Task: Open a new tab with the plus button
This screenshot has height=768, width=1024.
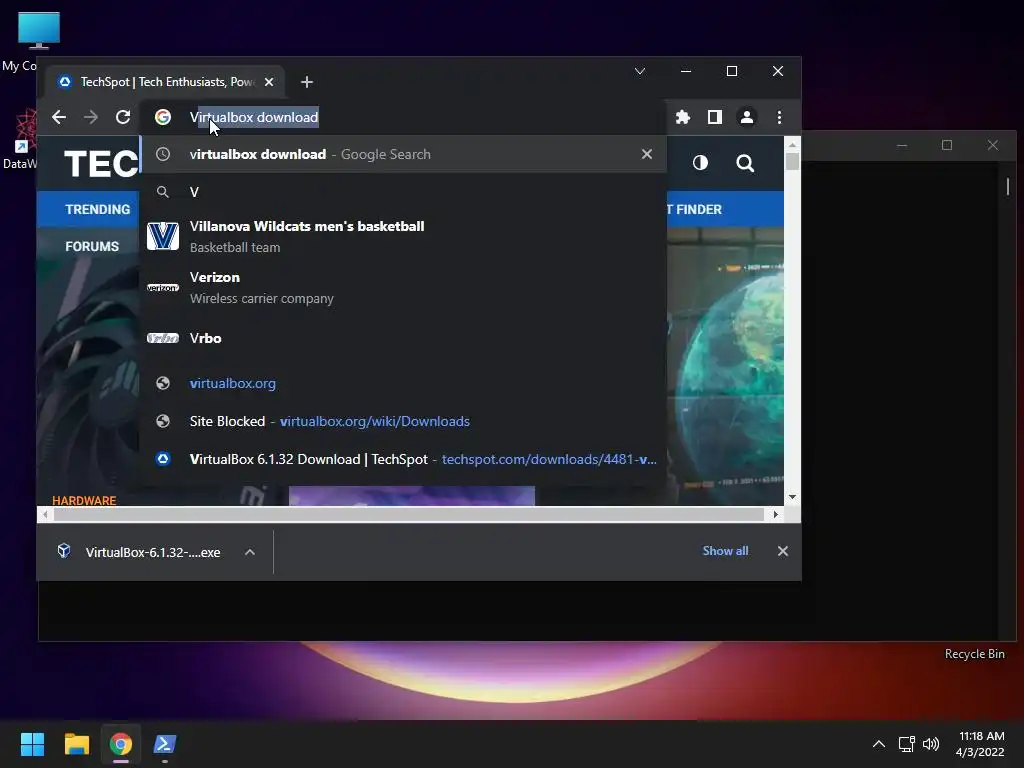Action: point(307,82)
